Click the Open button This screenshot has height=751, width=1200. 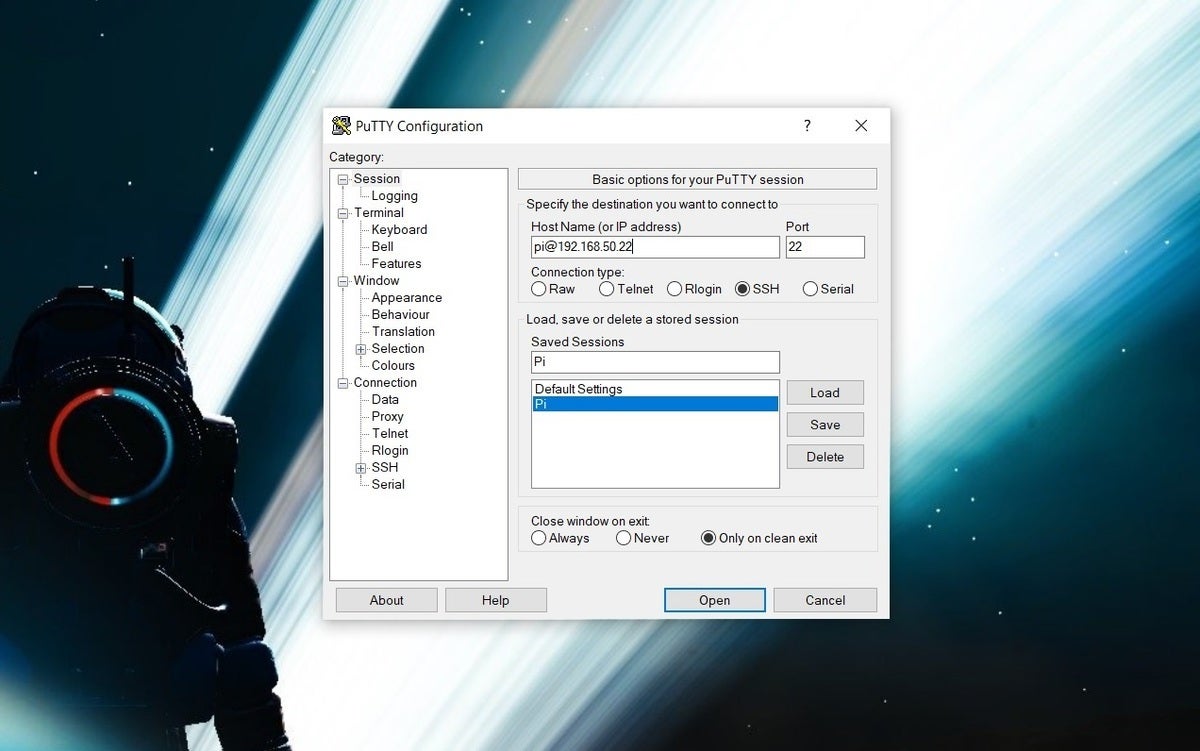pos(715,600)
